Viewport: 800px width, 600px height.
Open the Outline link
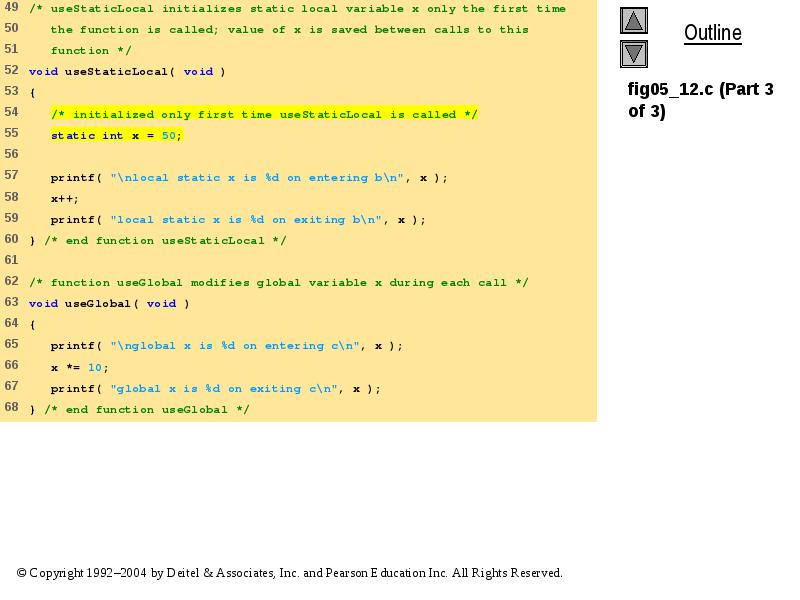(713, 33)
